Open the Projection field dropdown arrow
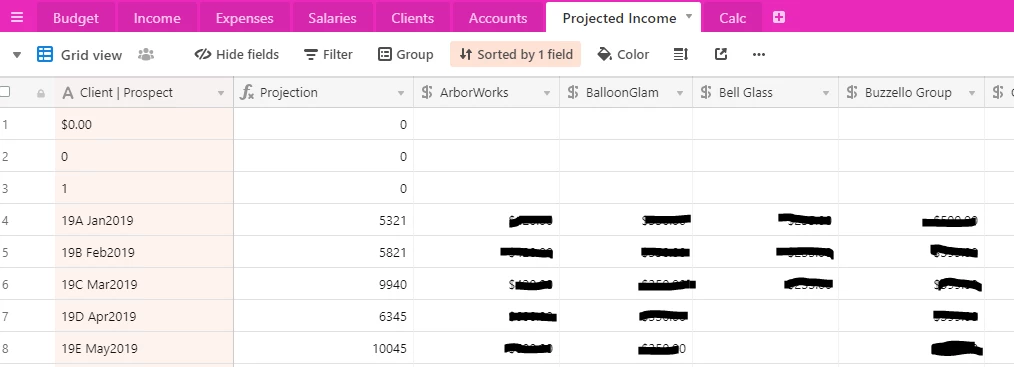 401,93
